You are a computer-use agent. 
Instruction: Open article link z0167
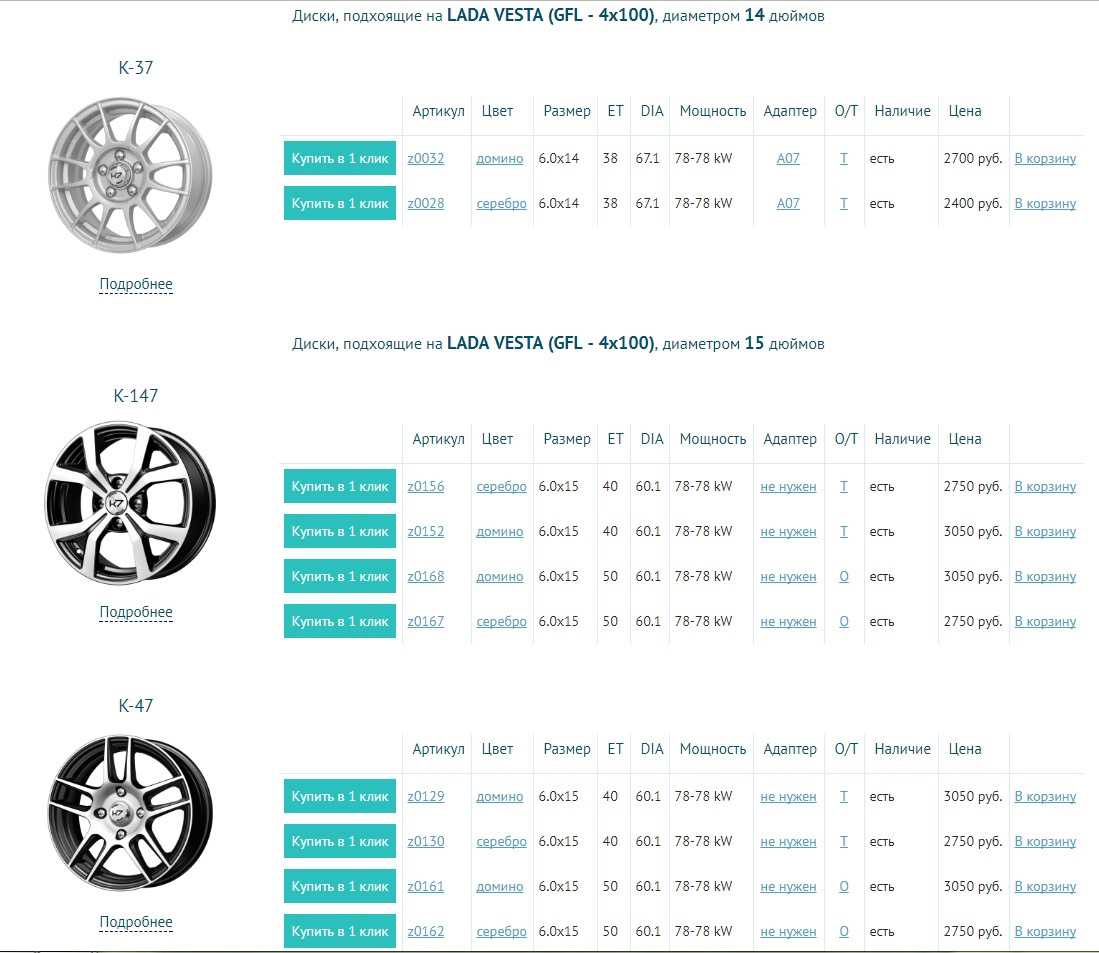click(x=425, y=621)
